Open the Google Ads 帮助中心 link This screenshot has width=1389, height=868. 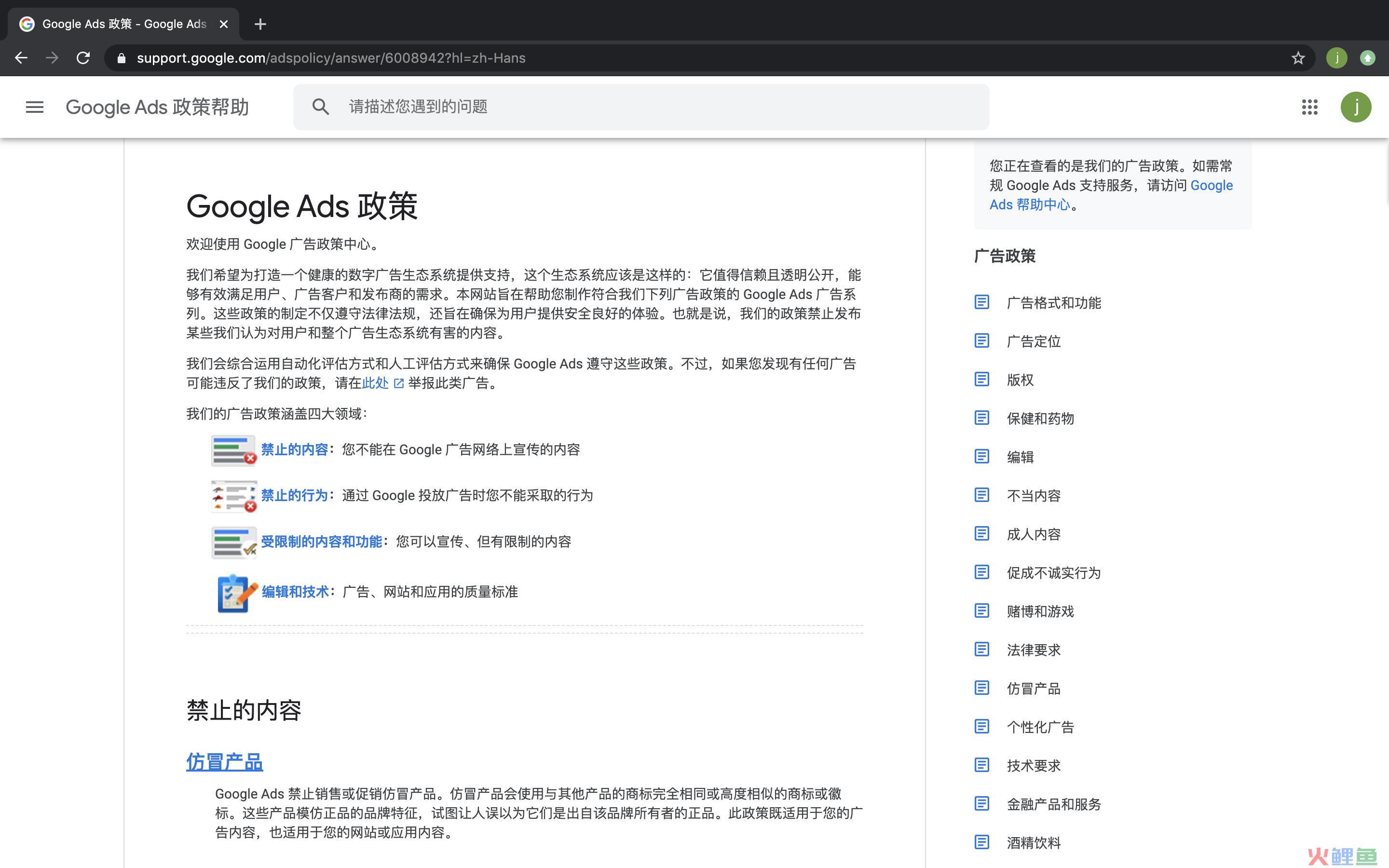pos(1111,195)
